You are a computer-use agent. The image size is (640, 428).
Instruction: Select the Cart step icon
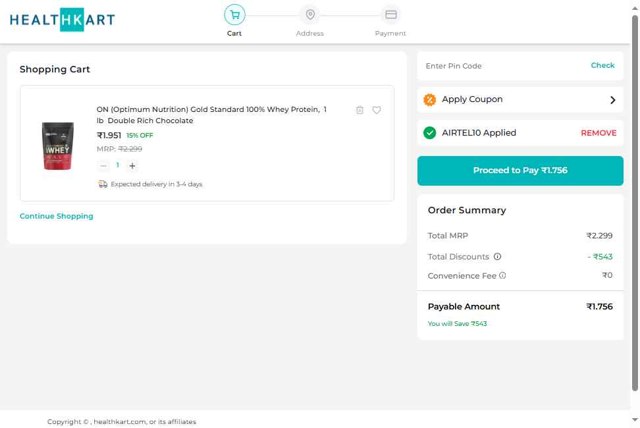tap(235, 15)
